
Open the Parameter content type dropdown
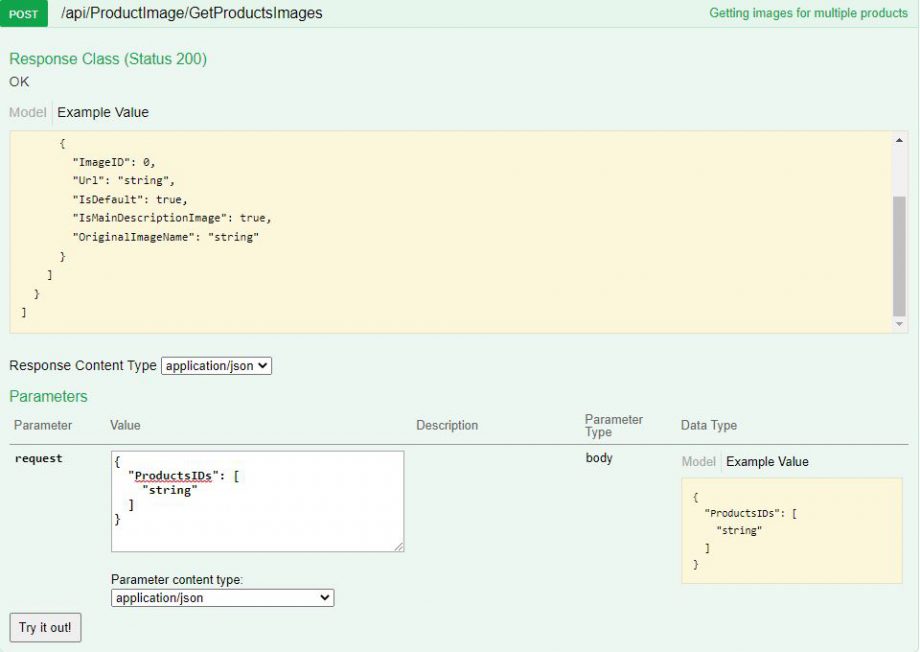tap(221, 597)
